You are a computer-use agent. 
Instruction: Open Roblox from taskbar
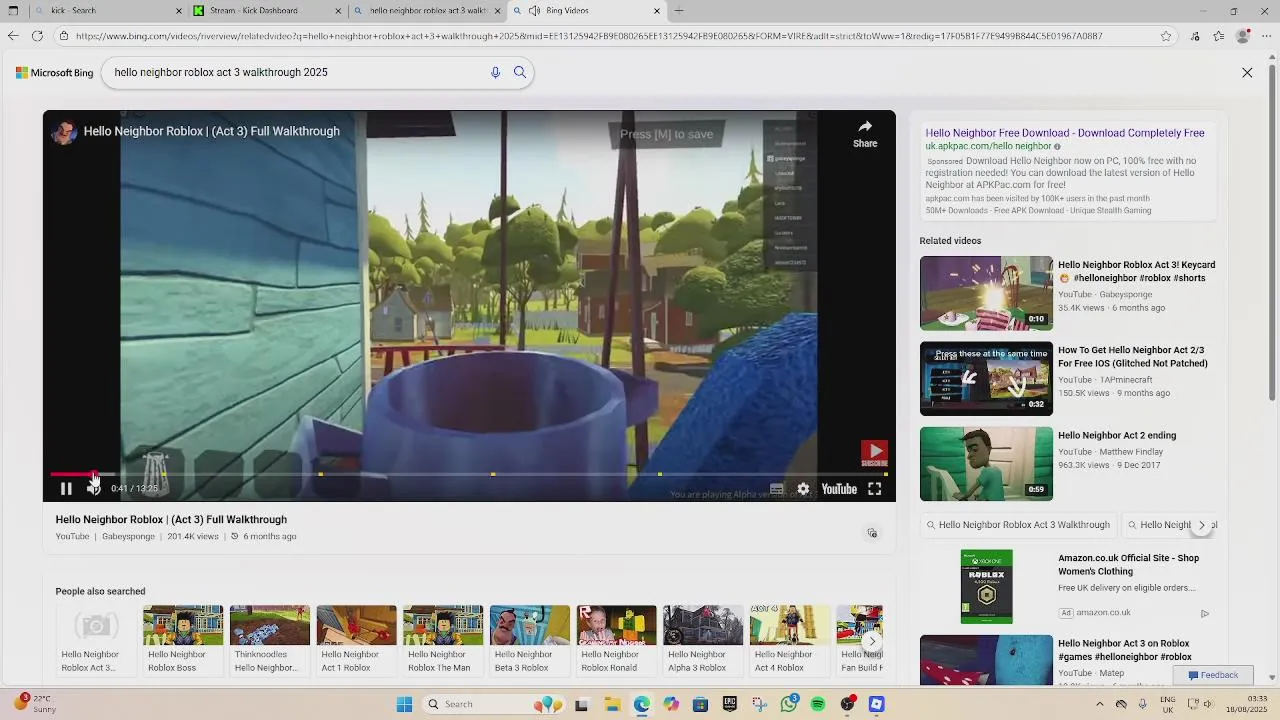pos(877,704)
